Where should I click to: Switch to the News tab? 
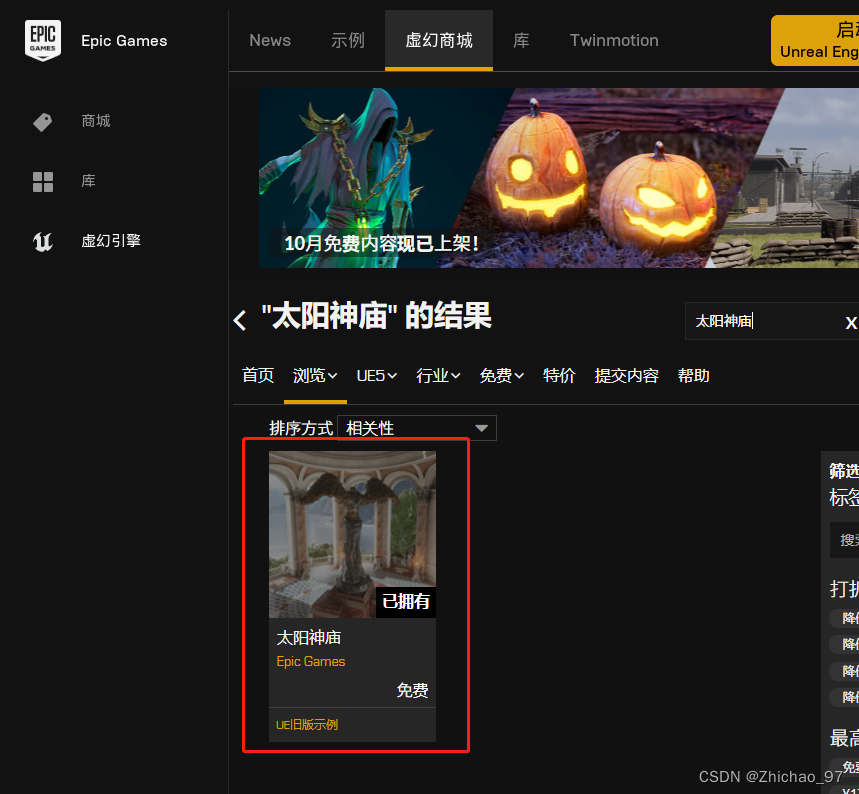(270, 40)
